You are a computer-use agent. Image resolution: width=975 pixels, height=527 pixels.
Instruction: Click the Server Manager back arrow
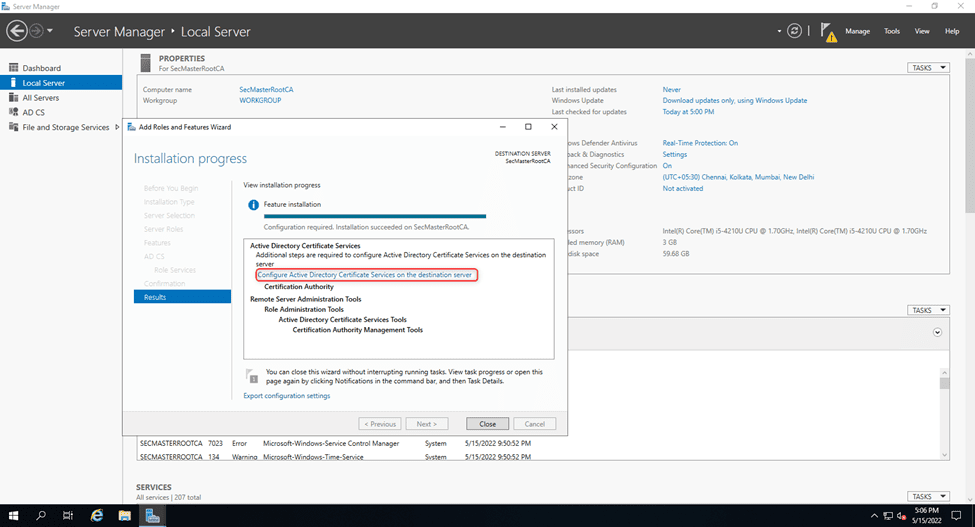(17, 30)
